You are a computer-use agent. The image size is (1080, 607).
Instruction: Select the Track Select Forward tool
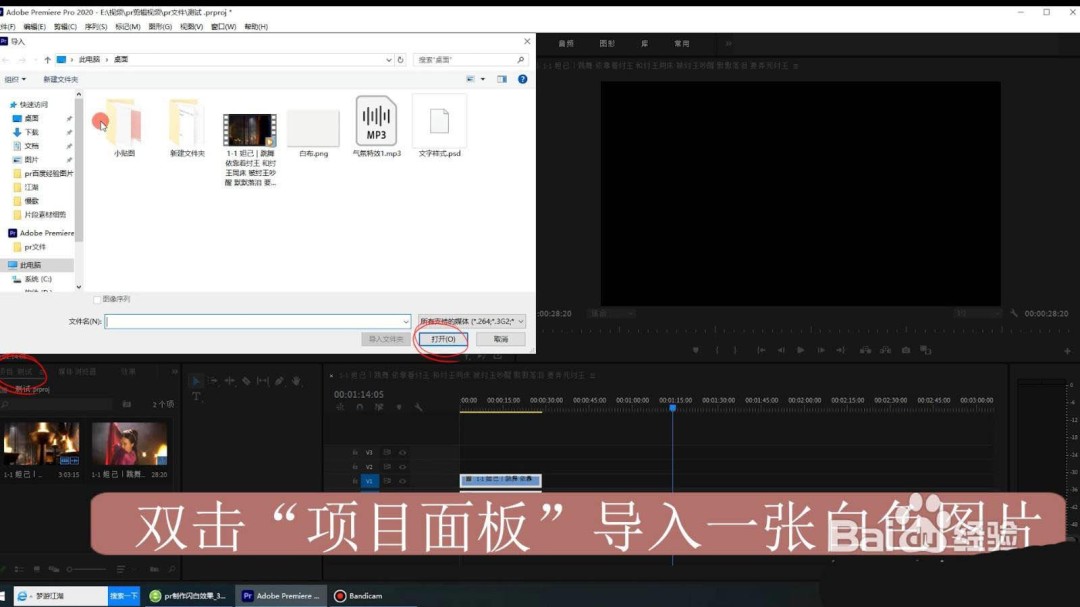(x=214, y=381)
